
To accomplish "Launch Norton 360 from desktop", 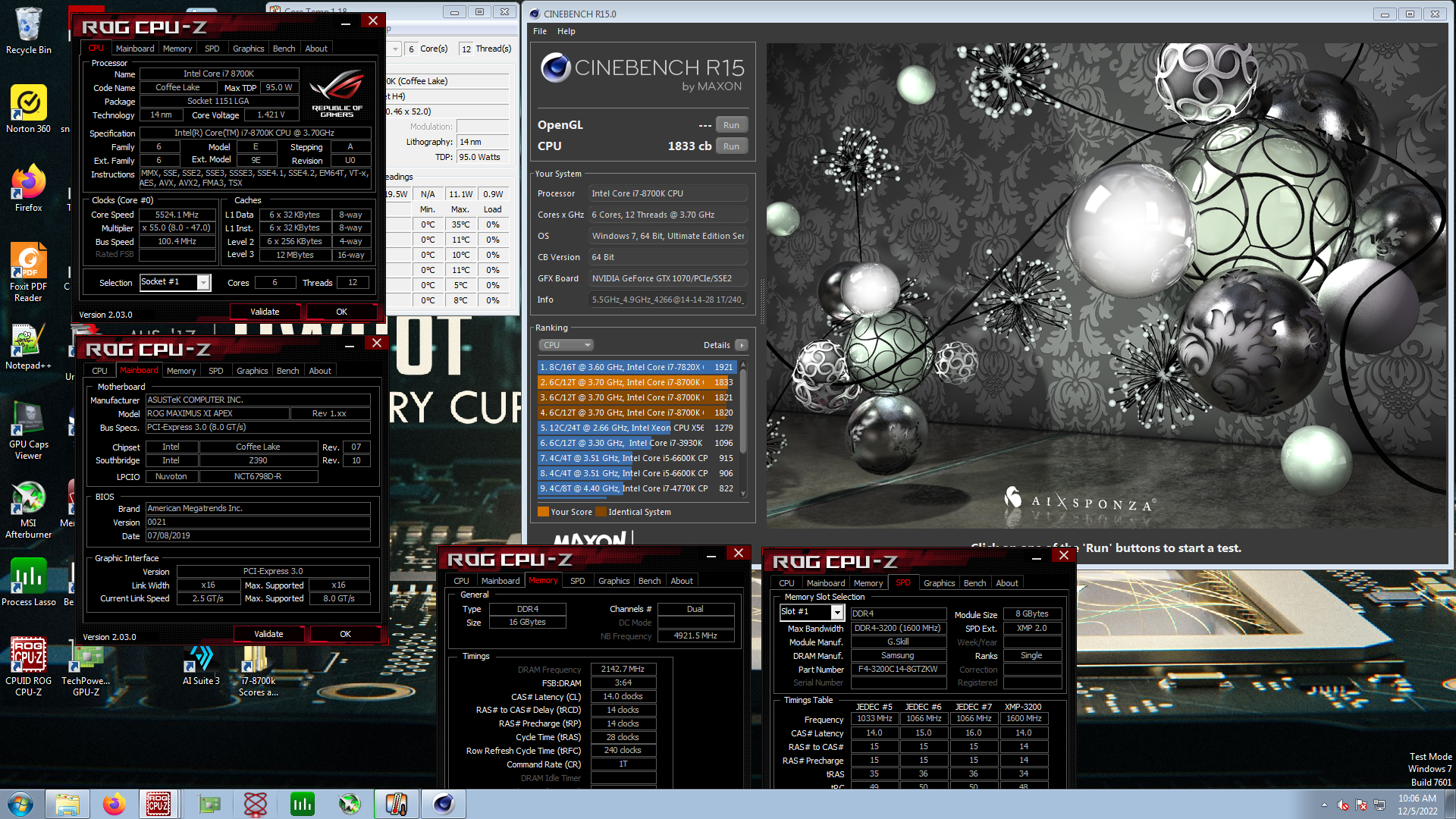I will coord(29,108).
